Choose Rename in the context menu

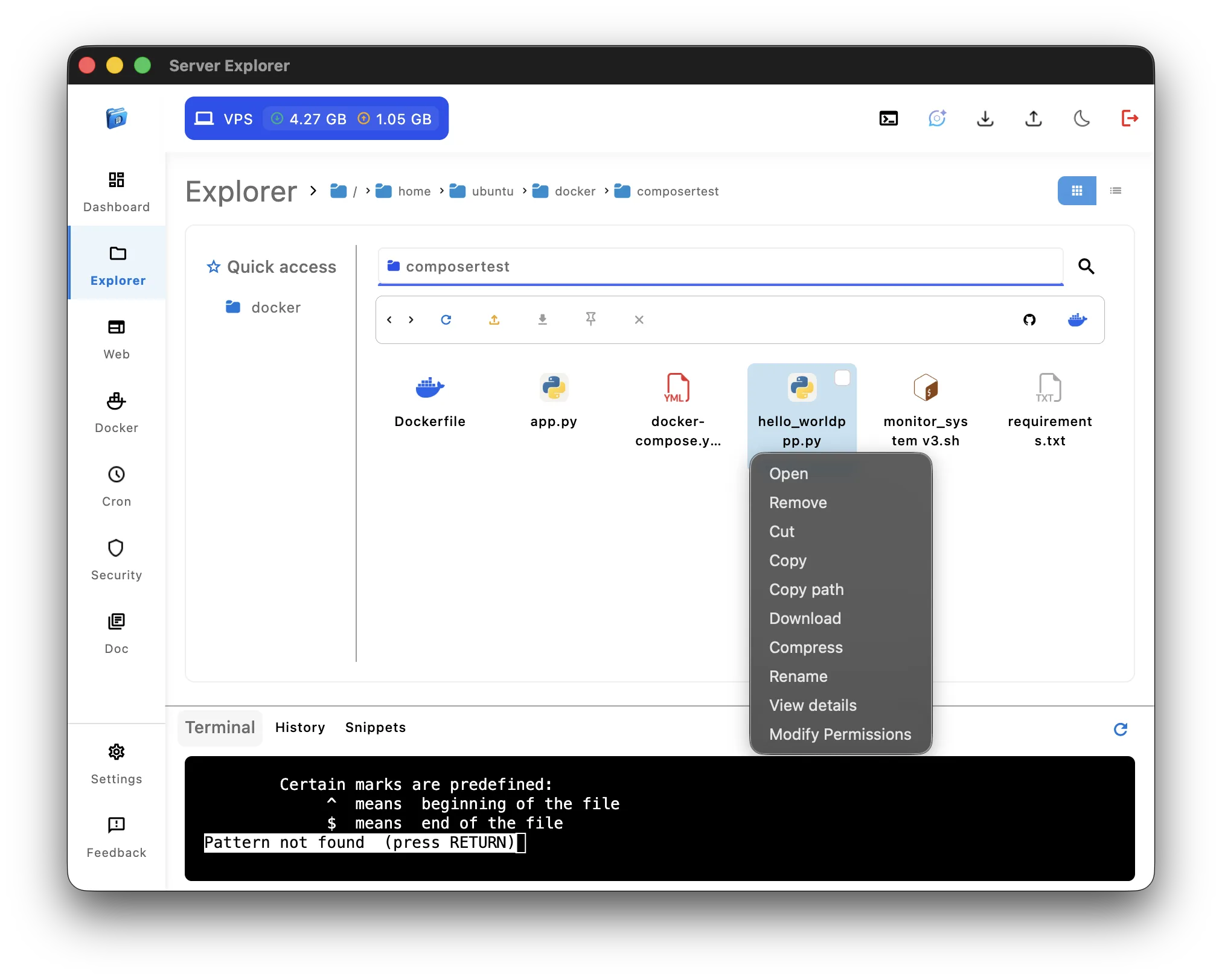(x=840, y=676)
